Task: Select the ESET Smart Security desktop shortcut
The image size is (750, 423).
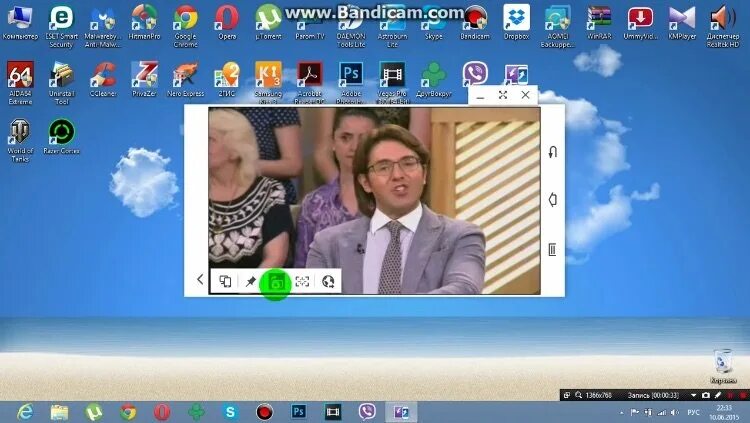Action: (x=61, y=27)
